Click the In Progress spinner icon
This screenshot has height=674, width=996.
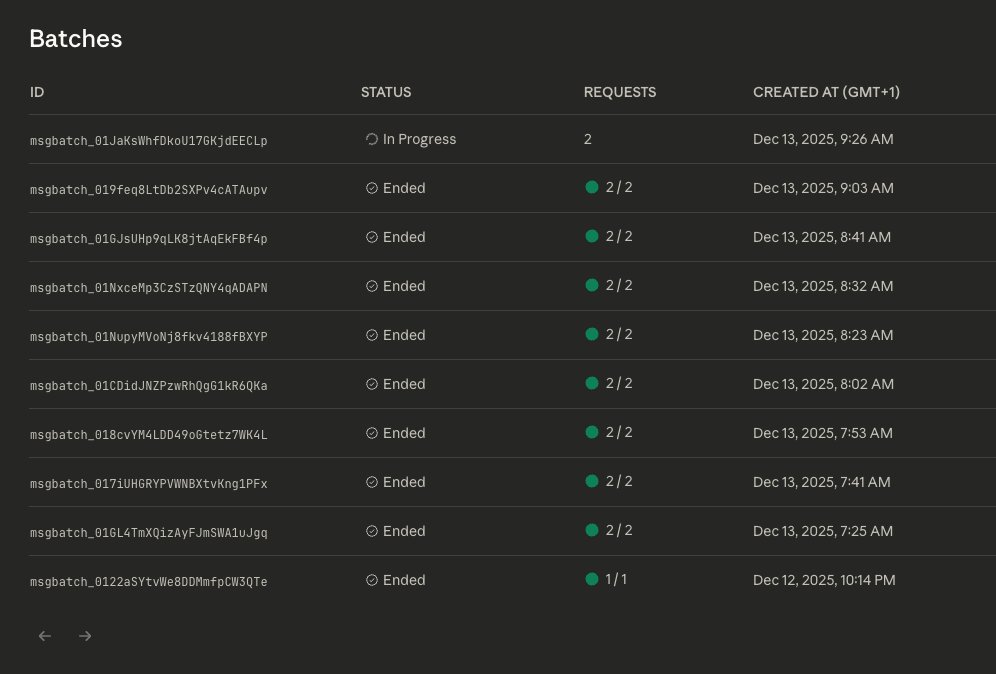point(372,139)
